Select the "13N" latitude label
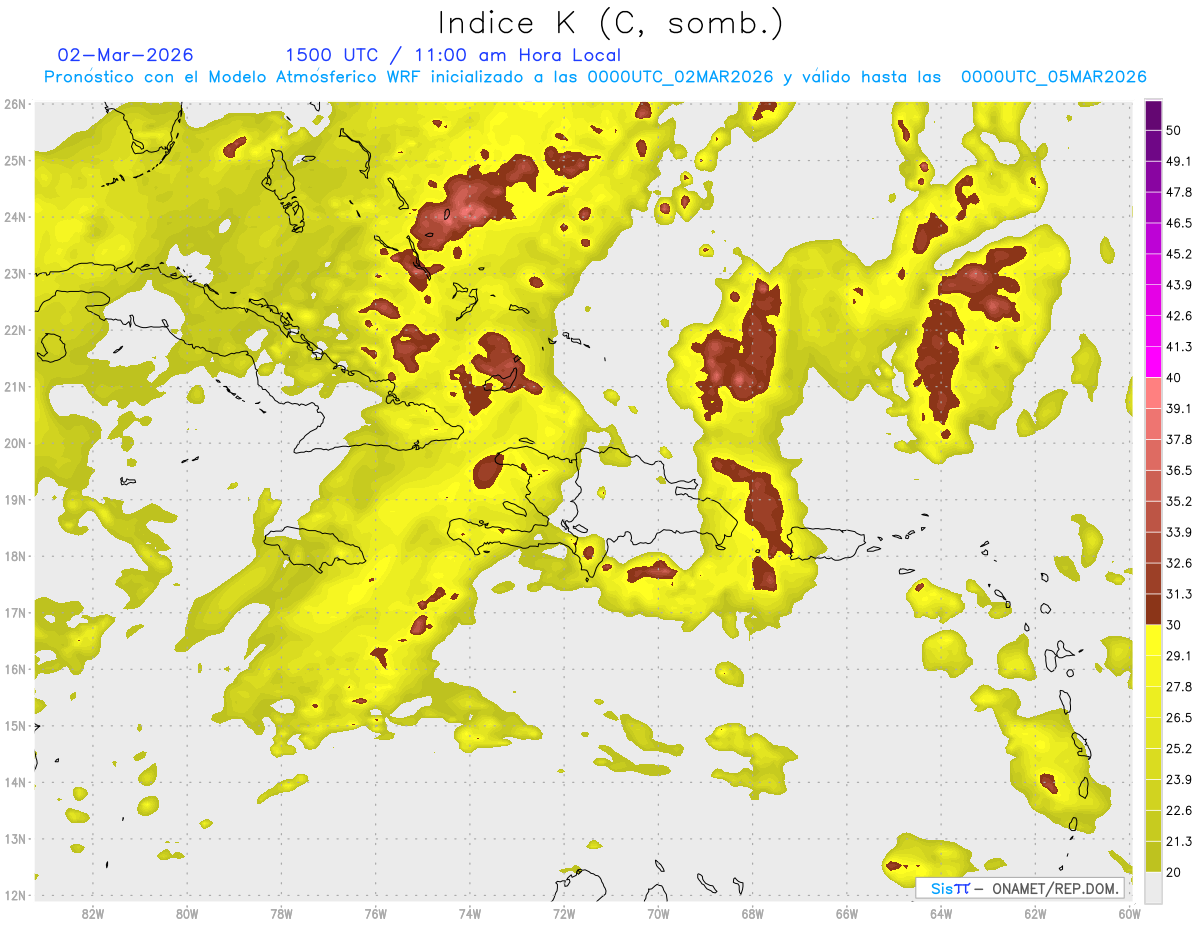Image resolution: width=1200 pixels, height=927 pixels. [x=15, y=839]
